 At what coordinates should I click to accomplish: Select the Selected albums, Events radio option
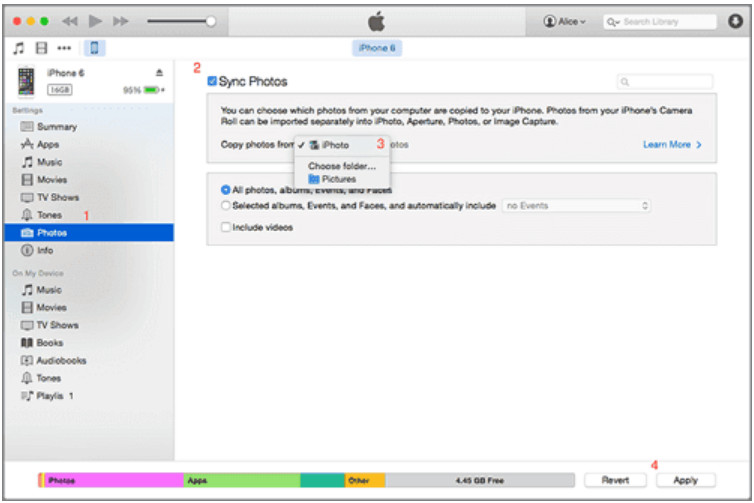[226, 206]
